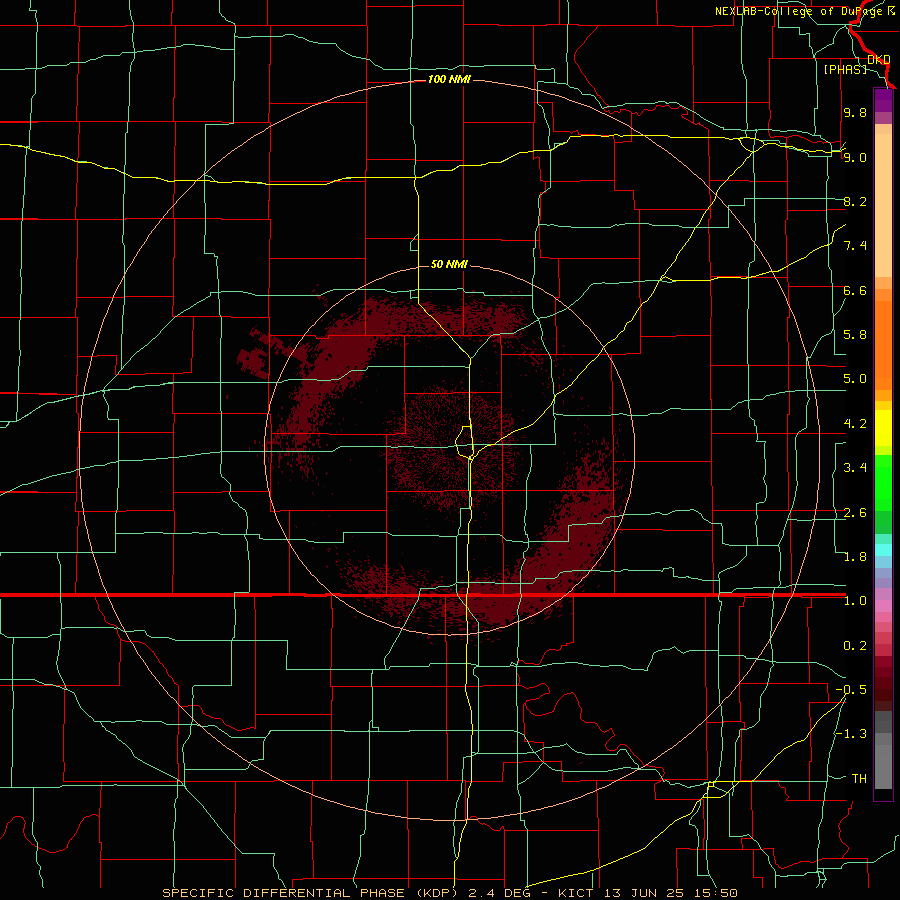Click the 5.8 value on the legend
900x900 pixels.
pyautogui.click(x=855, y=335)
